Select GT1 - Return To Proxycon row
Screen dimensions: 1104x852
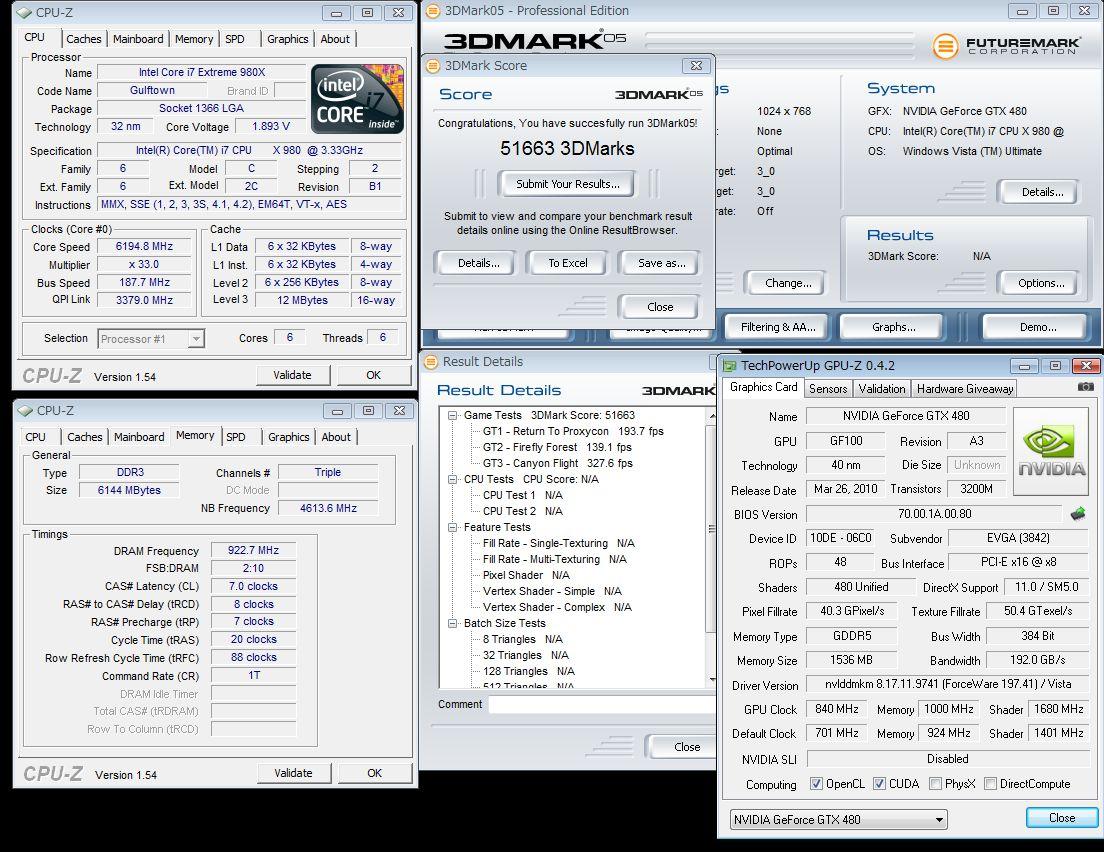(x=573, y=432)
